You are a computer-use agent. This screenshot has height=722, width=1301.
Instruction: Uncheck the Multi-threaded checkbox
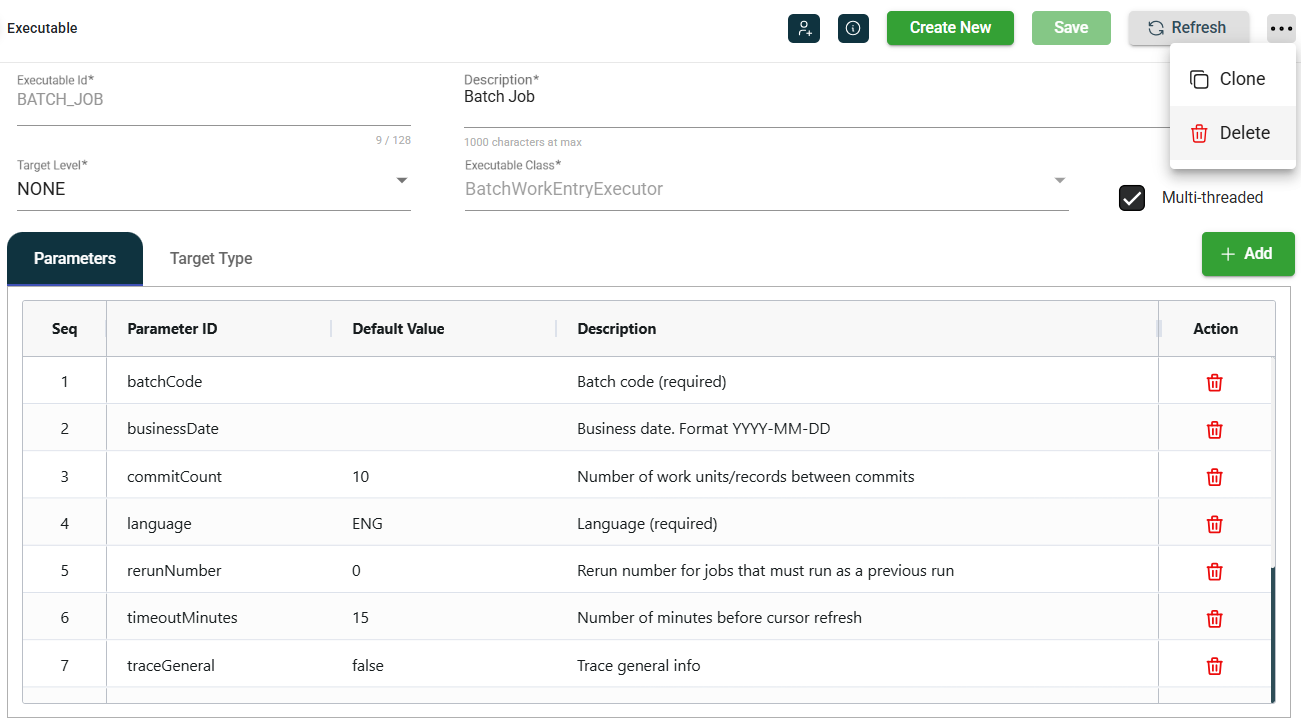click(1132, 198)
